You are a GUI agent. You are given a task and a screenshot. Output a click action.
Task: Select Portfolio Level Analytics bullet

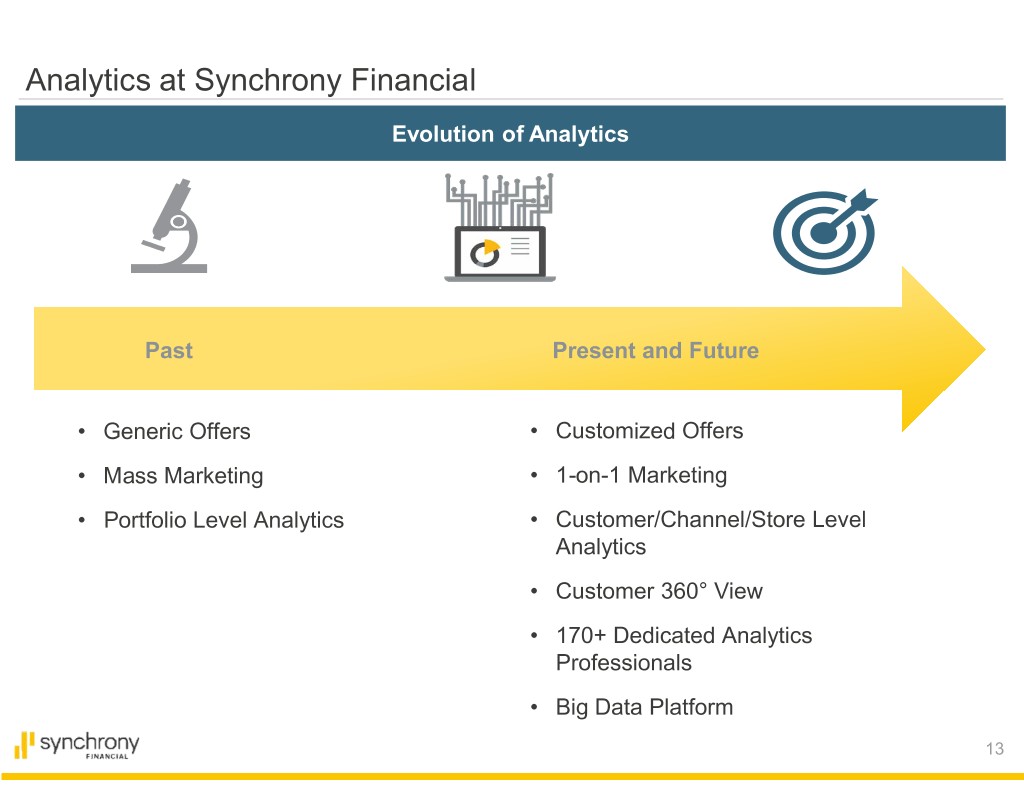[223, 520]
